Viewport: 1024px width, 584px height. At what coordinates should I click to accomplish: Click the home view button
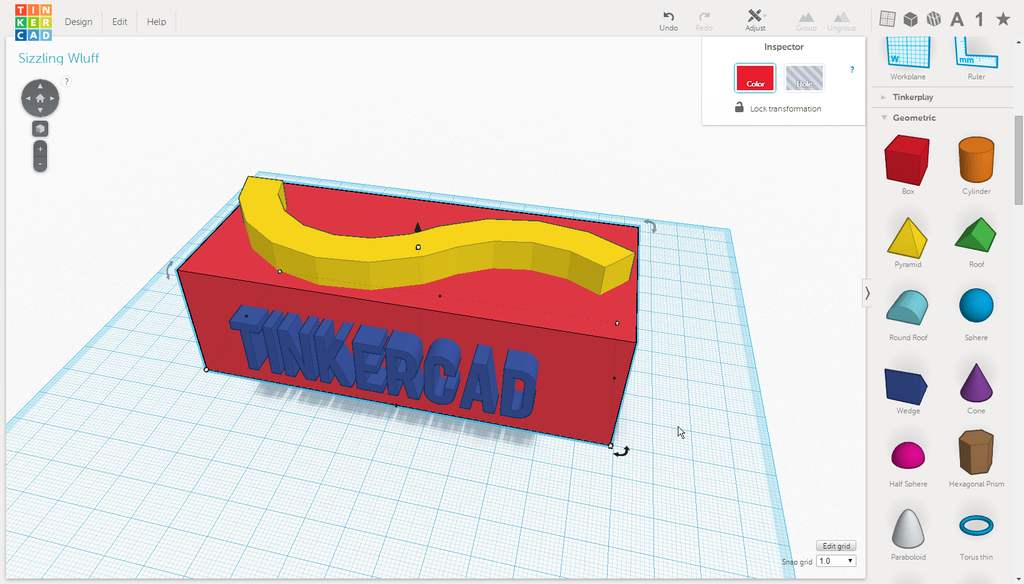pos(40,98)
